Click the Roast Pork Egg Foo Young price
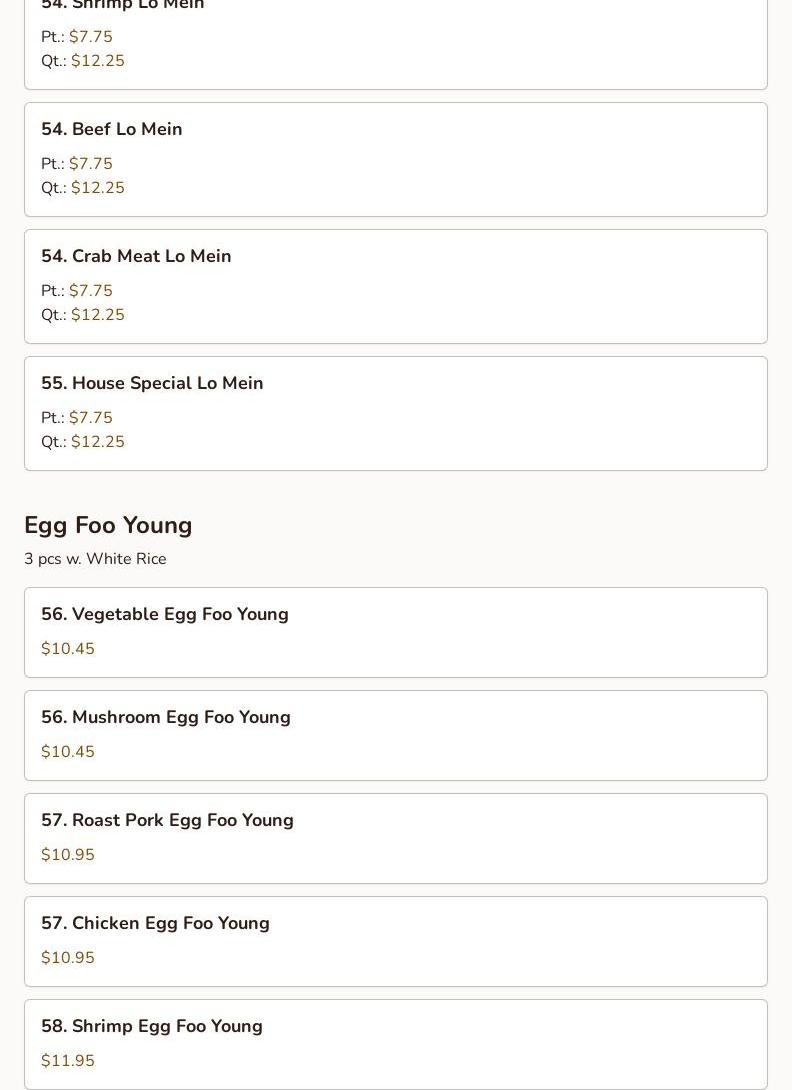 point(68,855)
